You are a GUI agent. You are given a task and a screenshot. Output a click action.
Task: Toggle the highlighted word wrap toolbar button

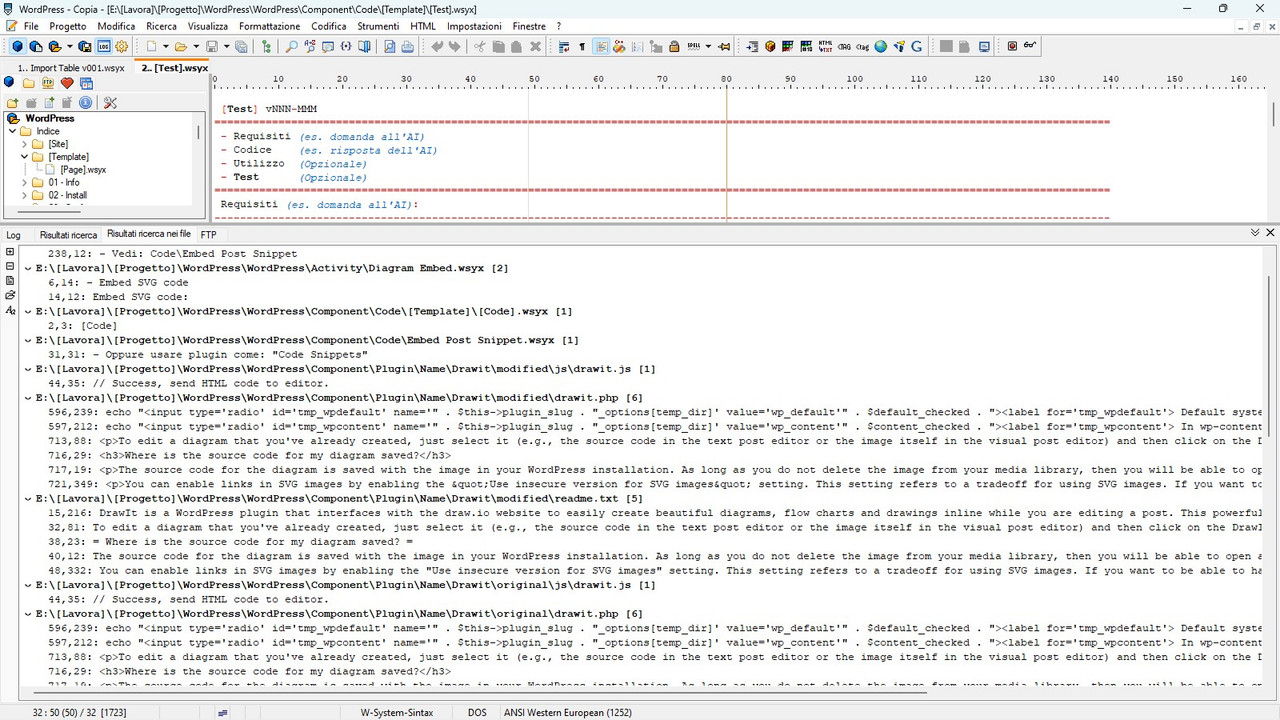pos(602,46)
